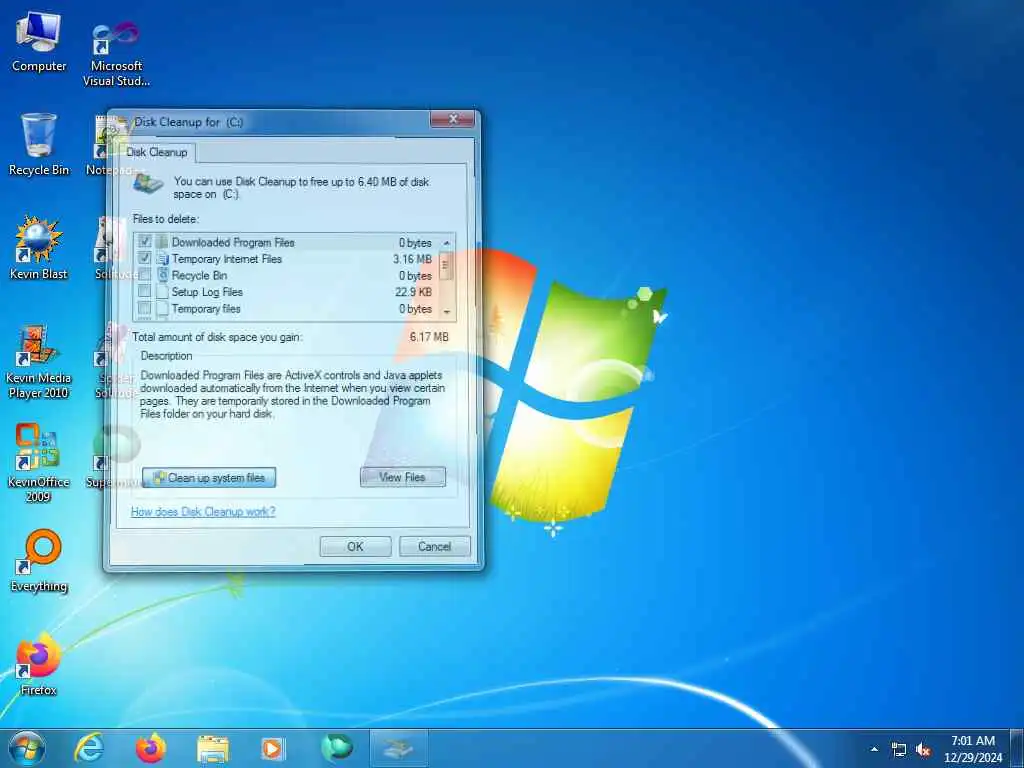This screenshot has height=768, width=1024.
Task: Uncheck the Temporary Internet Files checkbox
Action: (144, 259)
